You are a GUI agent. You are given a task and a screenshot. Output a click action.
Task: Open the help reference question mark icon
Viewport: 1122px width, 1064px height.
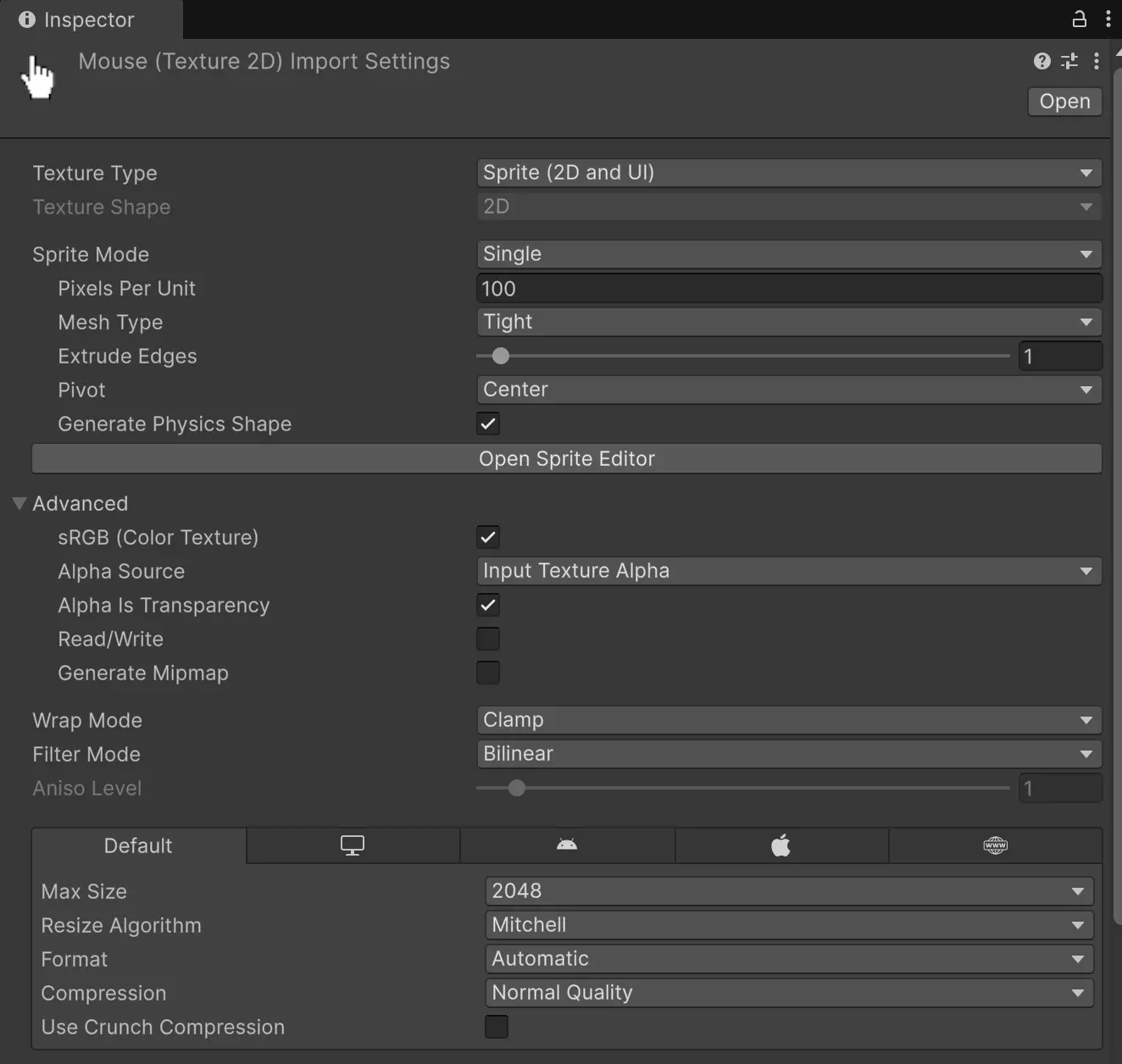pos(1042,61)
